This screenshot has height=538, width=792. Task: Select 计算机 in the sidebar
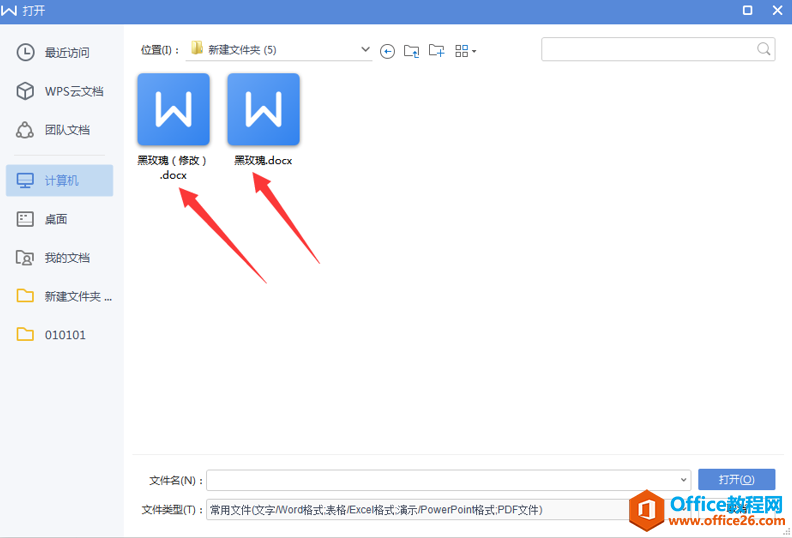click(x=60, y=180)
